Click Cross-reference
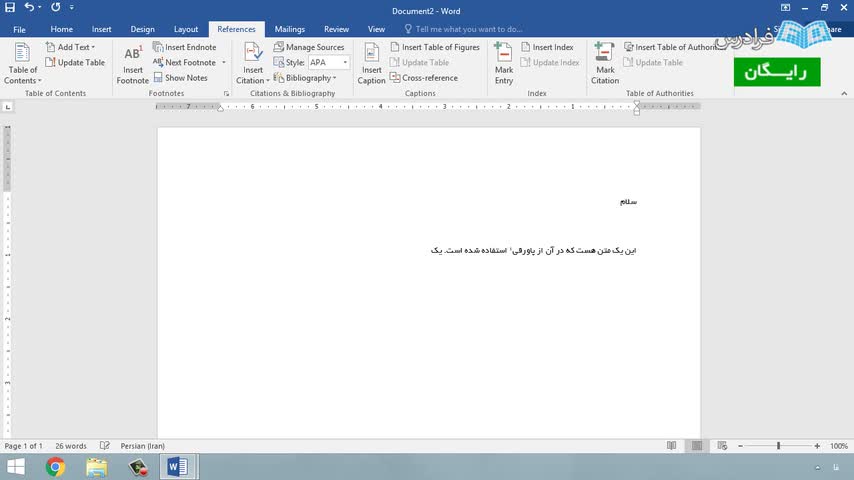This screenshot has width=854, height=480. [424, 78]
